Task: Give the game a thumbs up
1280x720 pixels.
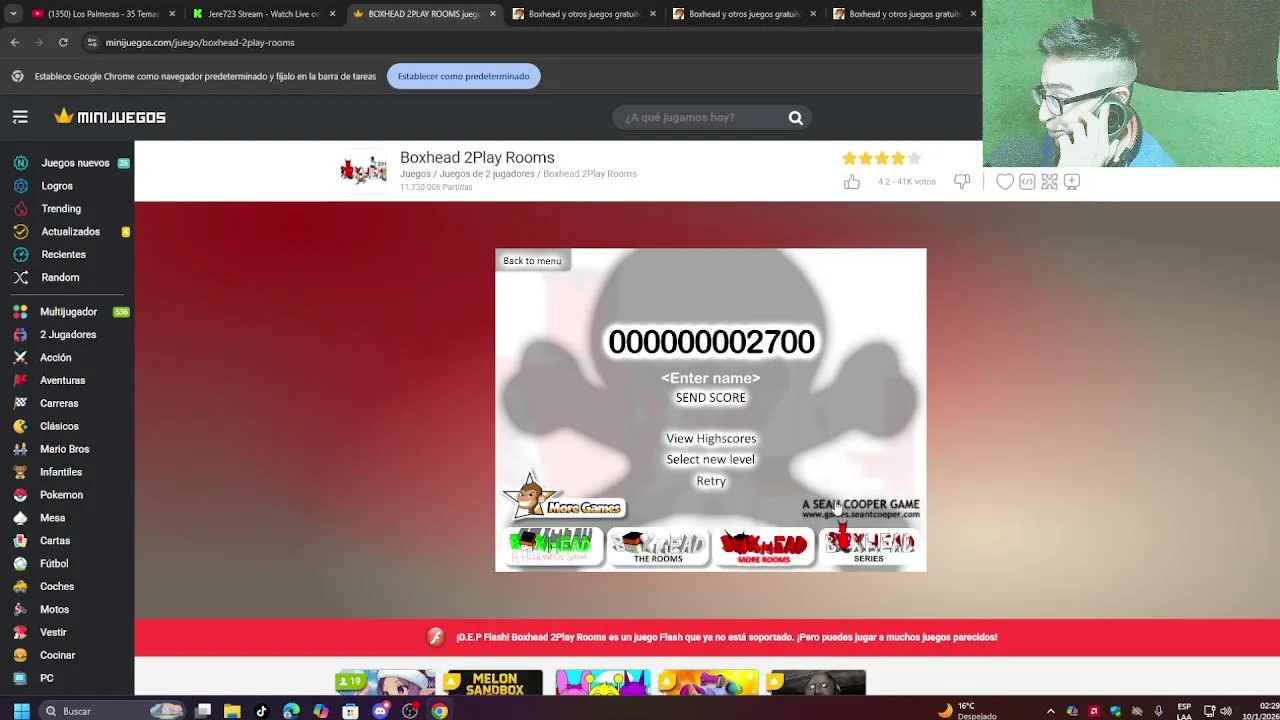Action: pos(851,182)
